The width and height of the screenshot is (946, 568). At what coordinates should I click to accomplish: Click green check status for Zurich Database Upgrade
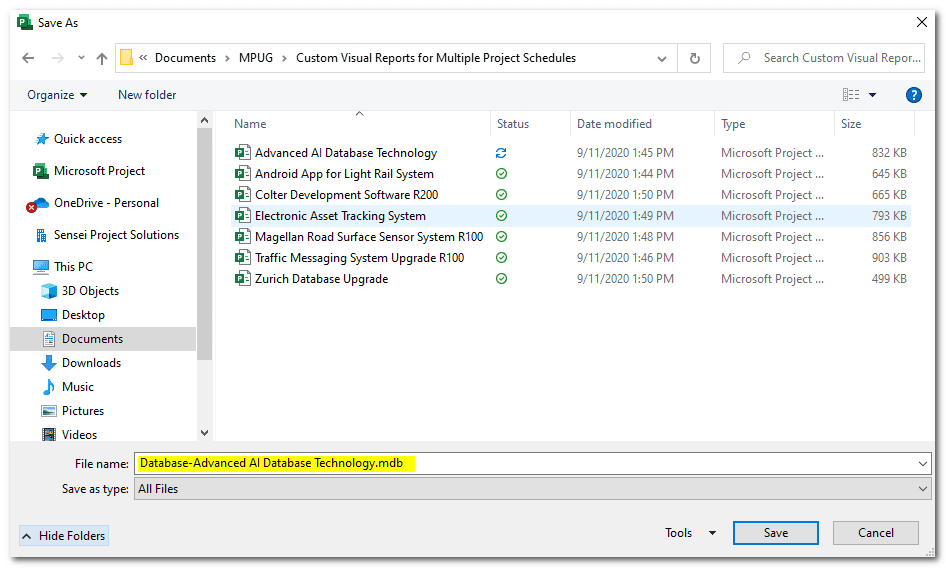501,279
